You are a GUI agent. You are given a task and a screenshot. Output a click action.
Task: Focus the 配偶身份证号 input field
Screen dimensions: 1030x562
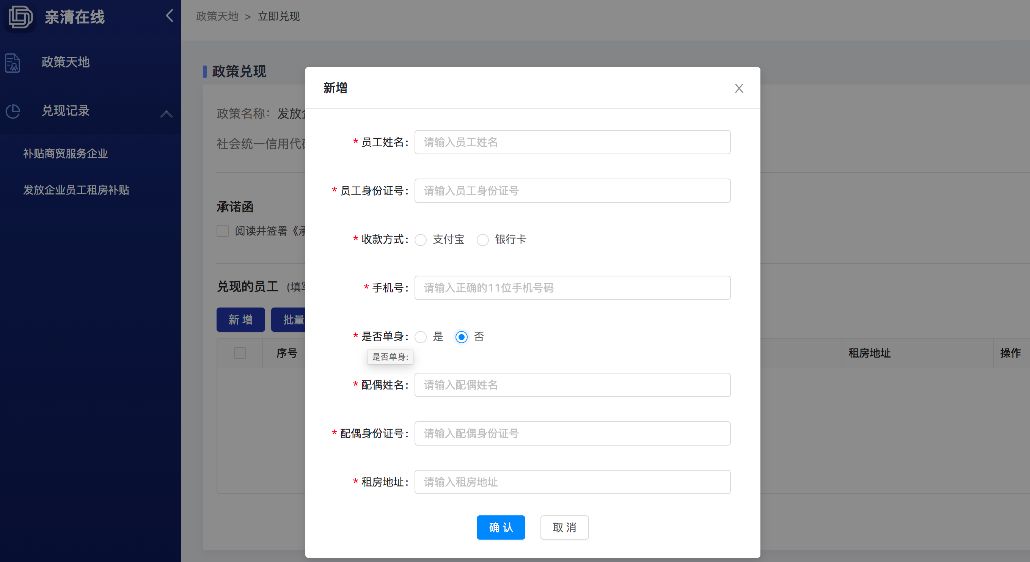pyautogui.click(x=572, y=433)
